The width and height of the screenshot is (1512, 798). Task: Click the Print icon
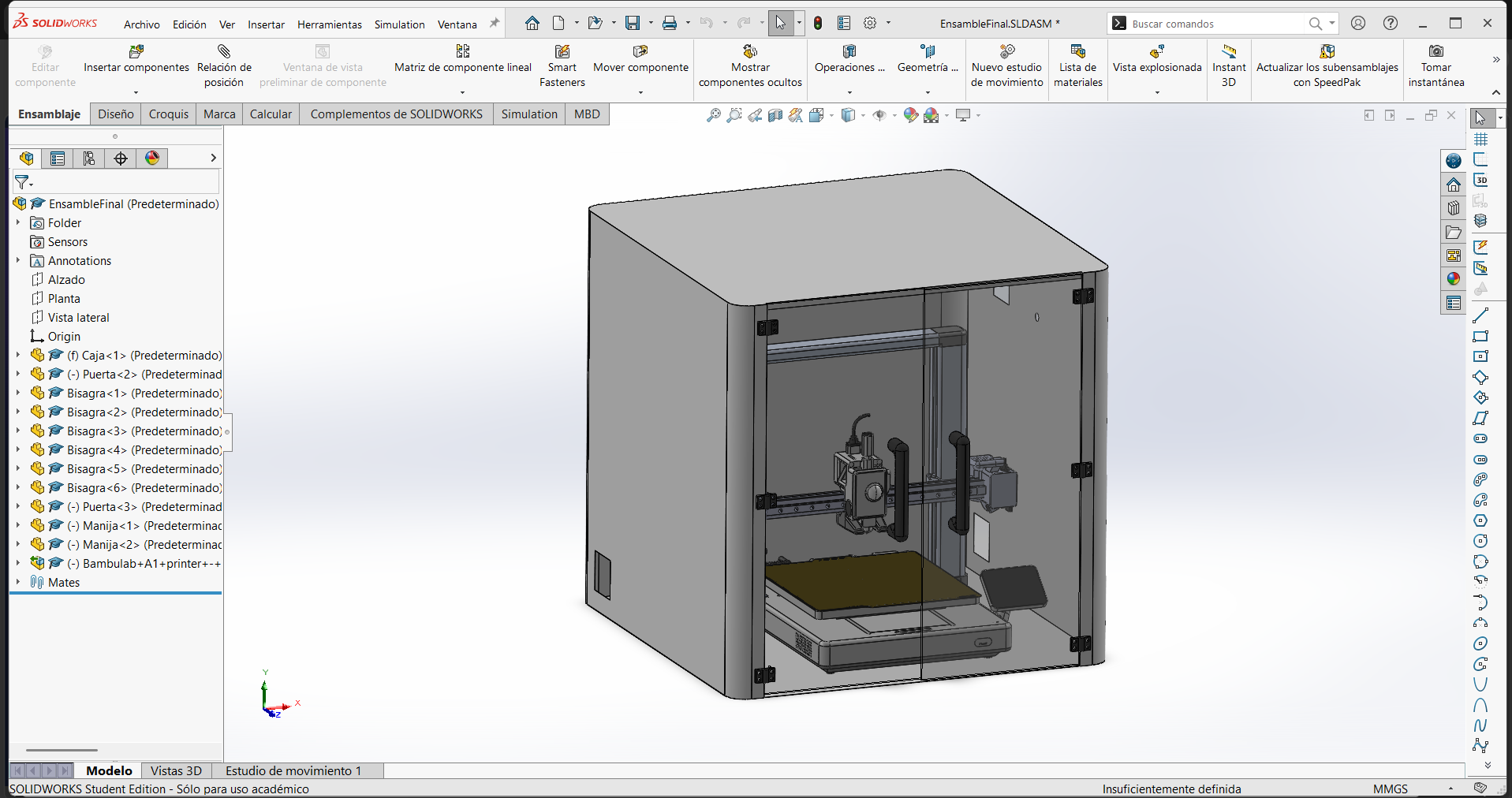pyautogui.click(x=670, y=23)
